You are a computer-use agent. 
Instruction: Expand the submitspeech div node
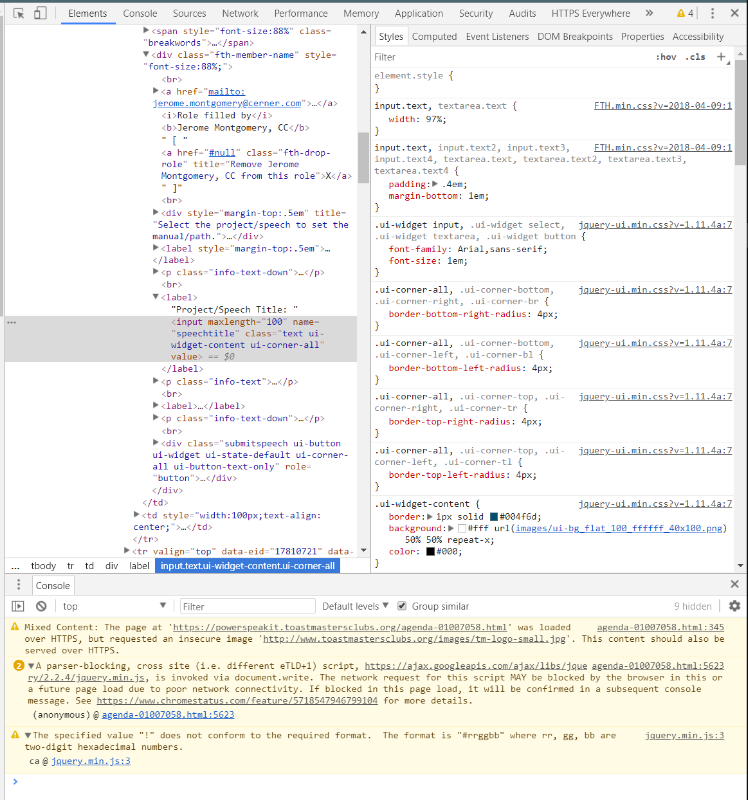click(156, 442)
